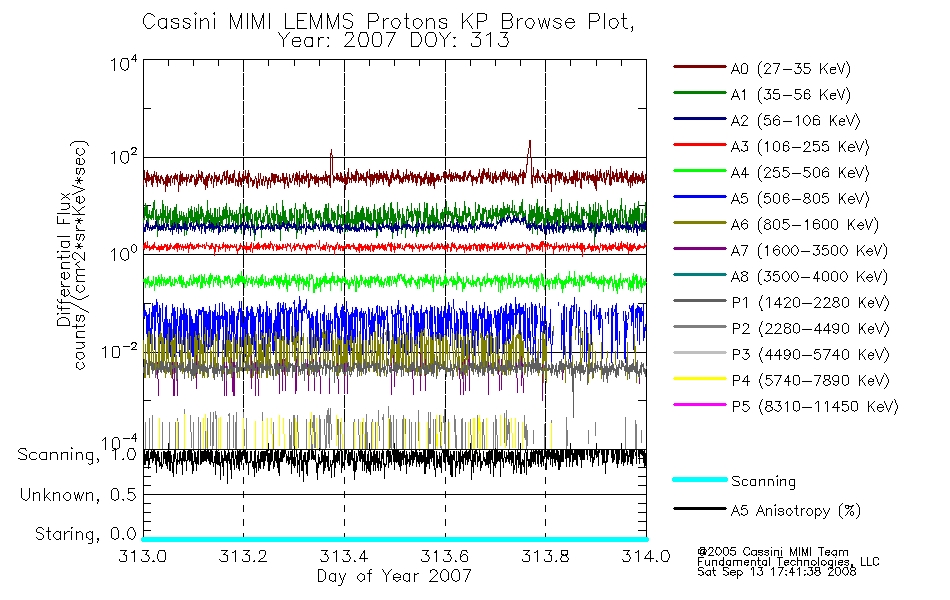This screenshot has width=950, height=600.
Task: Click the magenta P5 legend line
Action: tap(700, 405)
